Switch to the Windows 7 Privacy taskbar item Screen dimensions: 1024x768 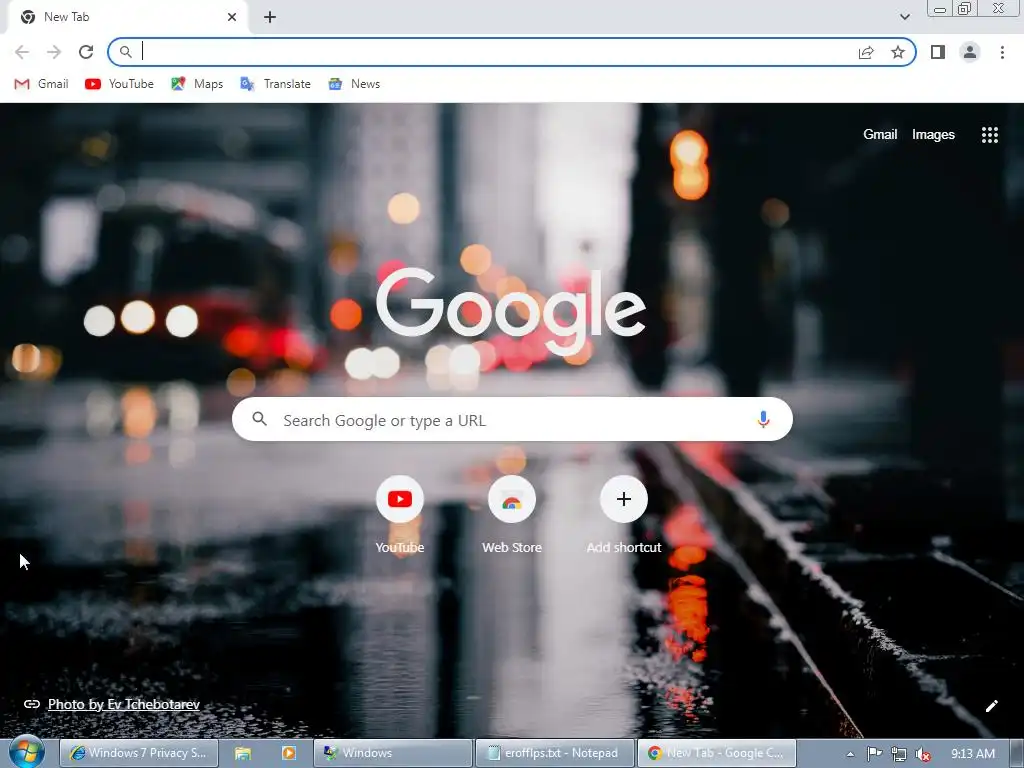(x=138, y=753)
